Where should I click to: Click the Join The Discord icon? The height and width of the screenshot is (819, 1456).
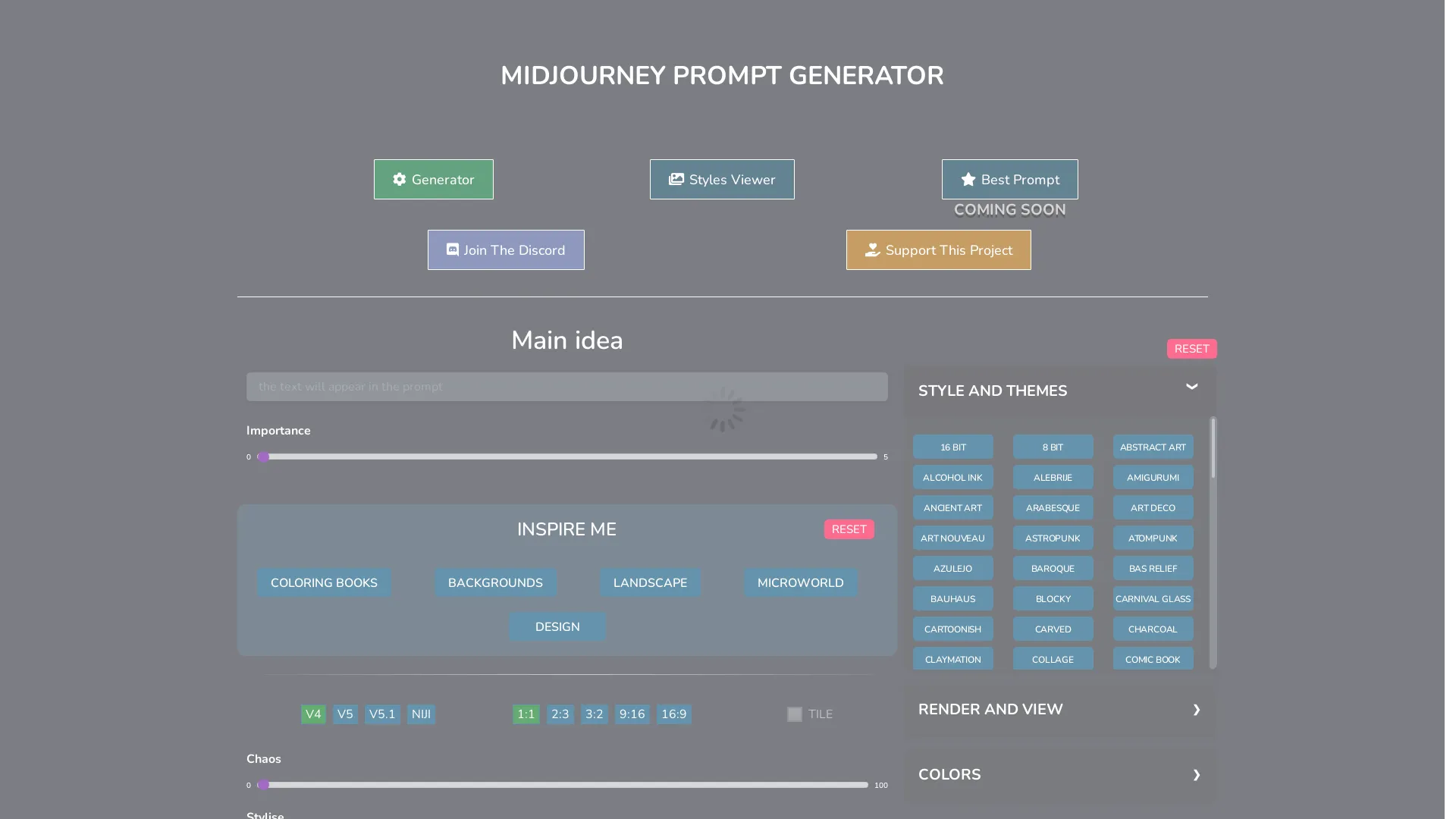click(452, 249)
